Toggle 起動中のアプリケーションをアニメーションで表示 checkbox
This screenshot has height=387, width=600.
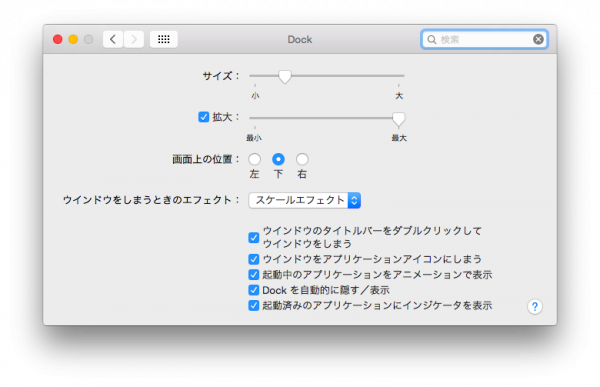(253, 274)
